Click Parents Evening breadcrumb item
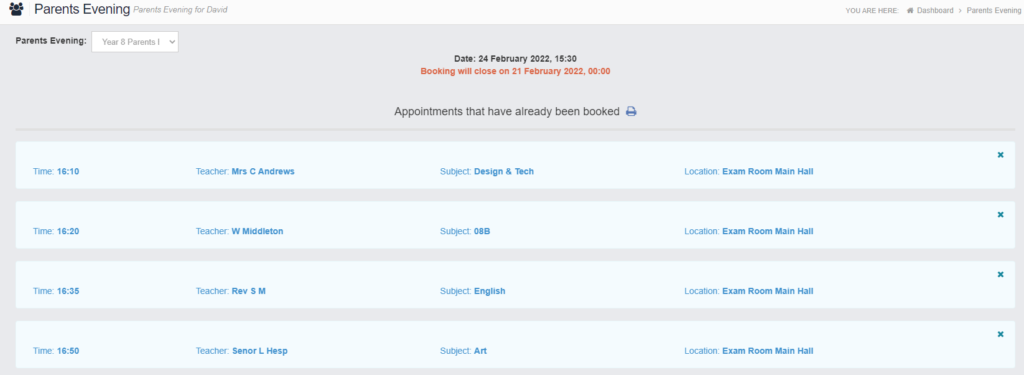Viewport: 1024px width, 375px height. pyautogui.click(x=993, y=10)
